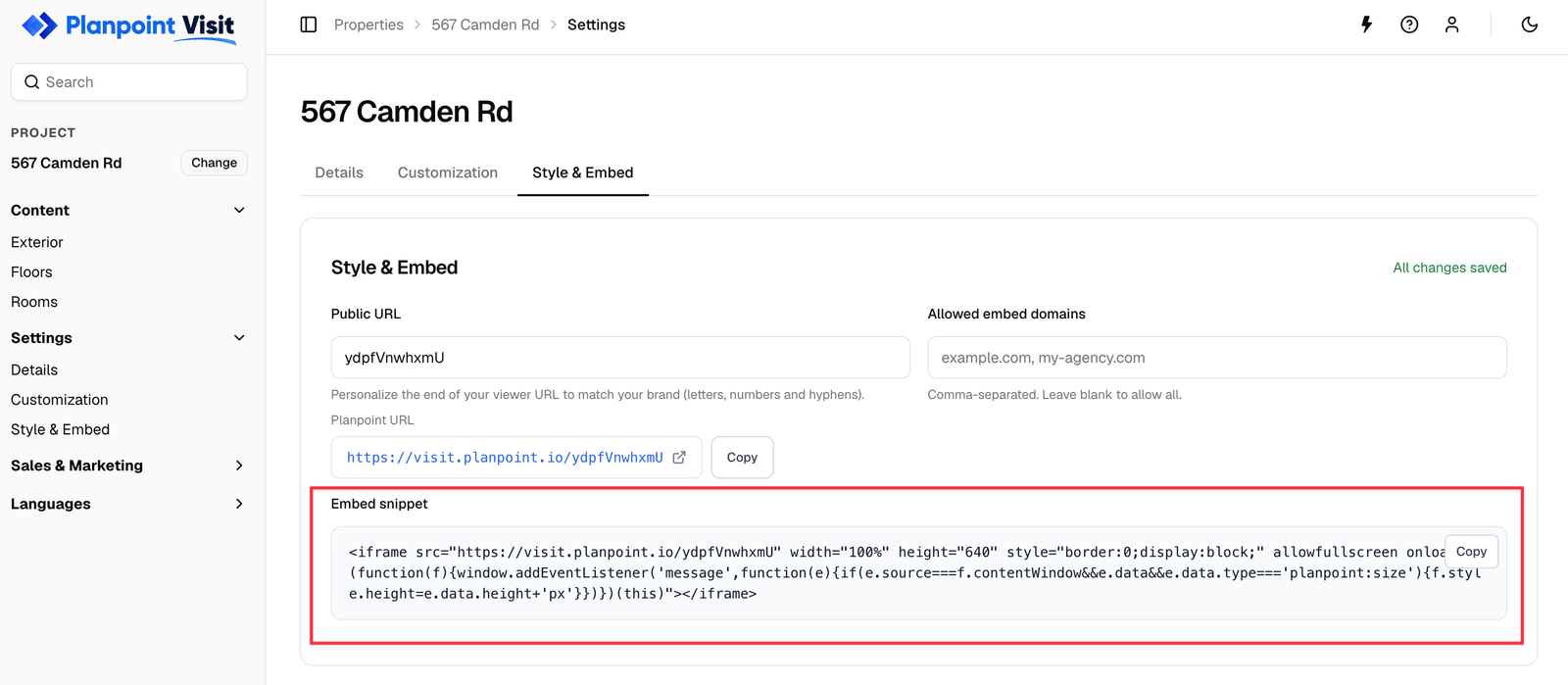Open Rooms in the sidebar
The height and width of the screenshot is (685, 1568).
click(x=34, y=302)
